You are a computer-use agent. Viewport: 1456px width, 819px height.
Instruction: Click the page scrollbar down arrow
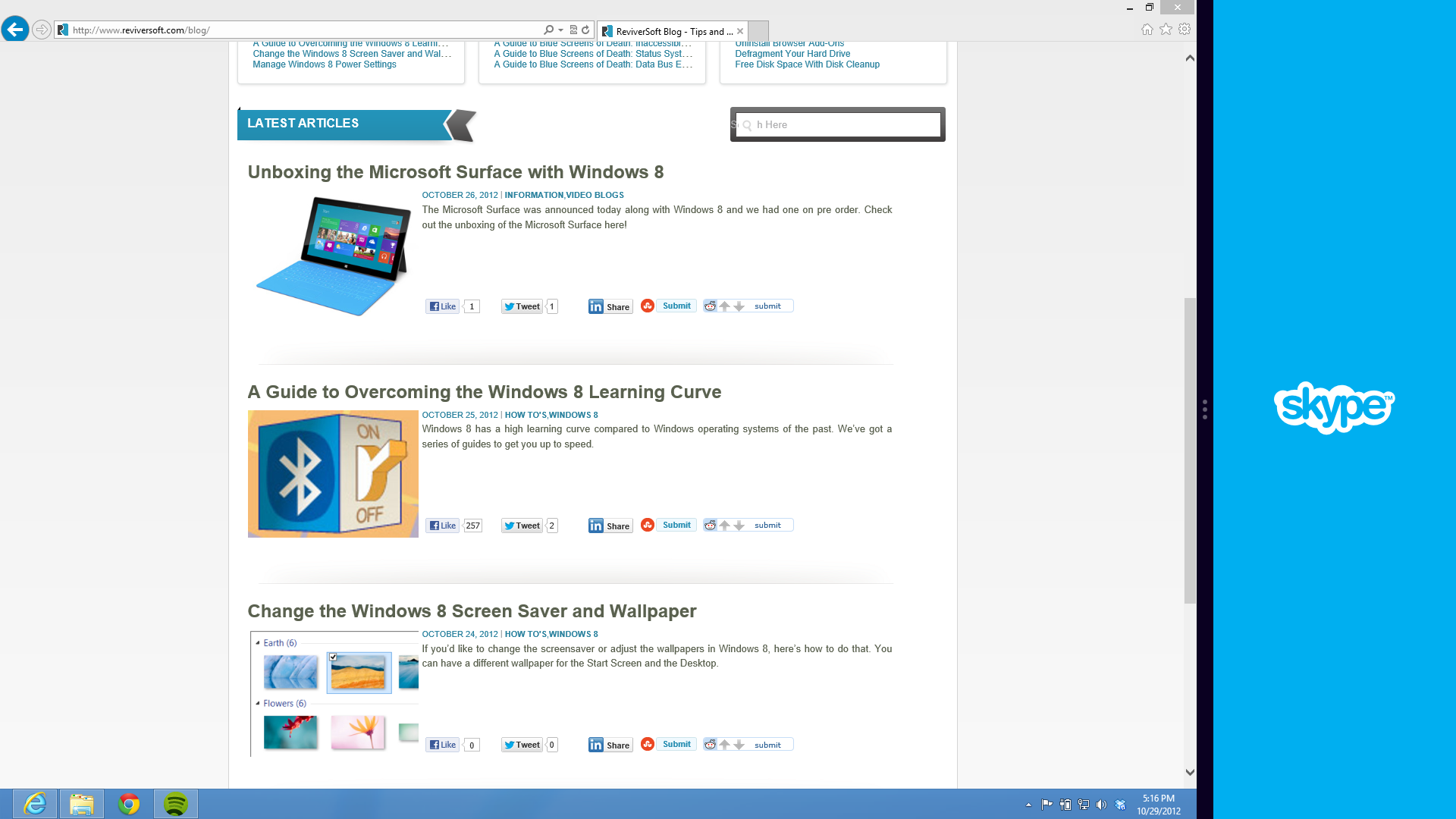tap(1190, 772)
